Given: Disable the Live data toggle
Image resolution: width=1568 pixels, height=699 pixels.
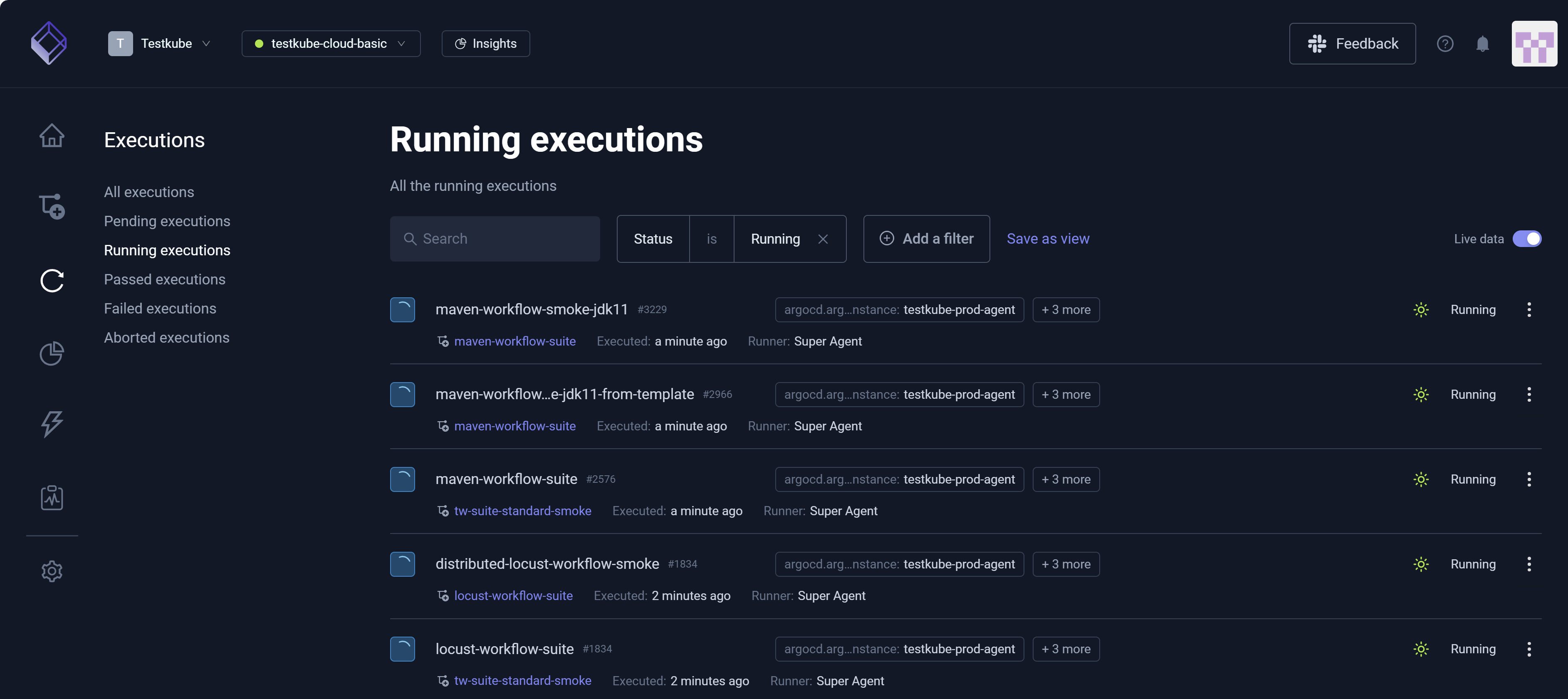Looking at the screenshot, I should point(1528,239).
